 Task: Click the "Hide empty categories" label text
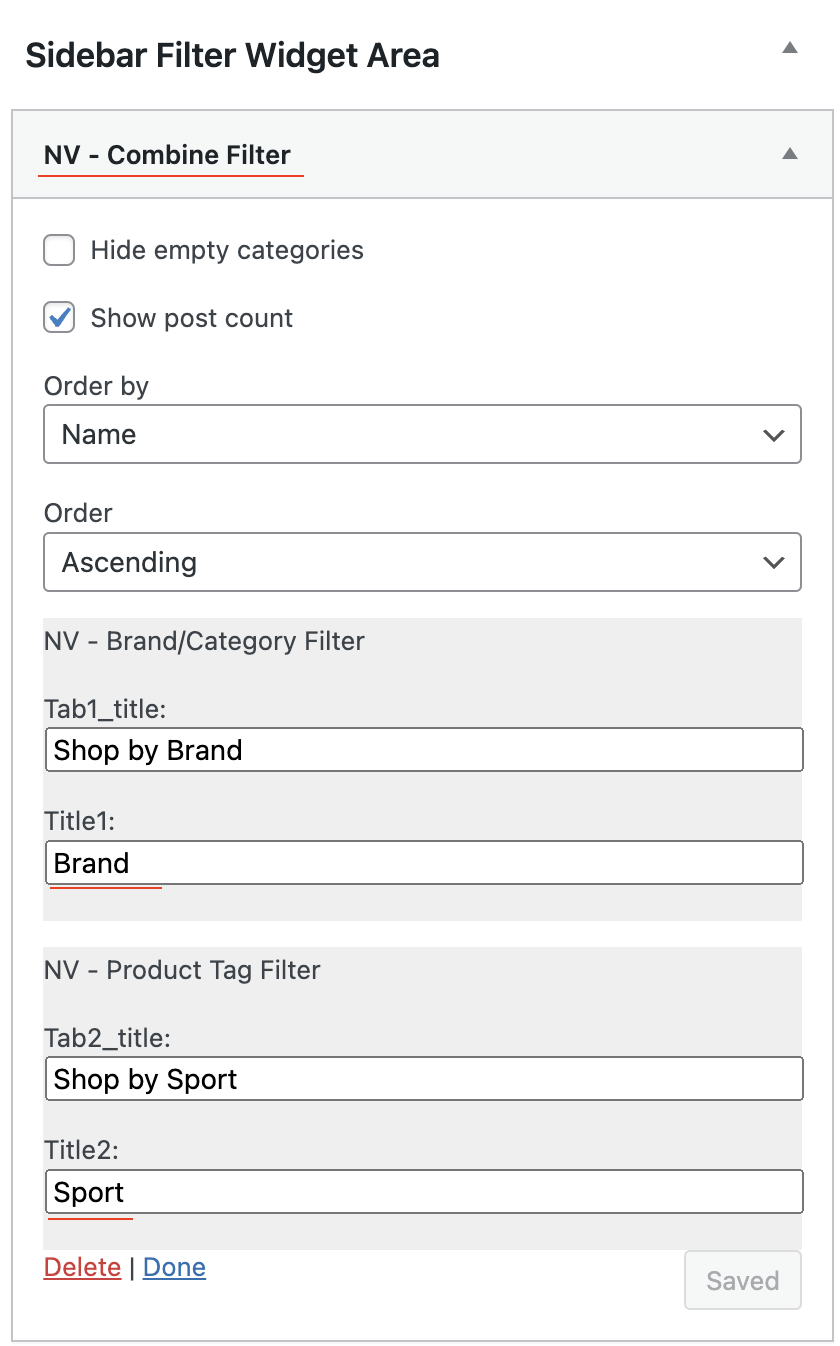(227, 250)
